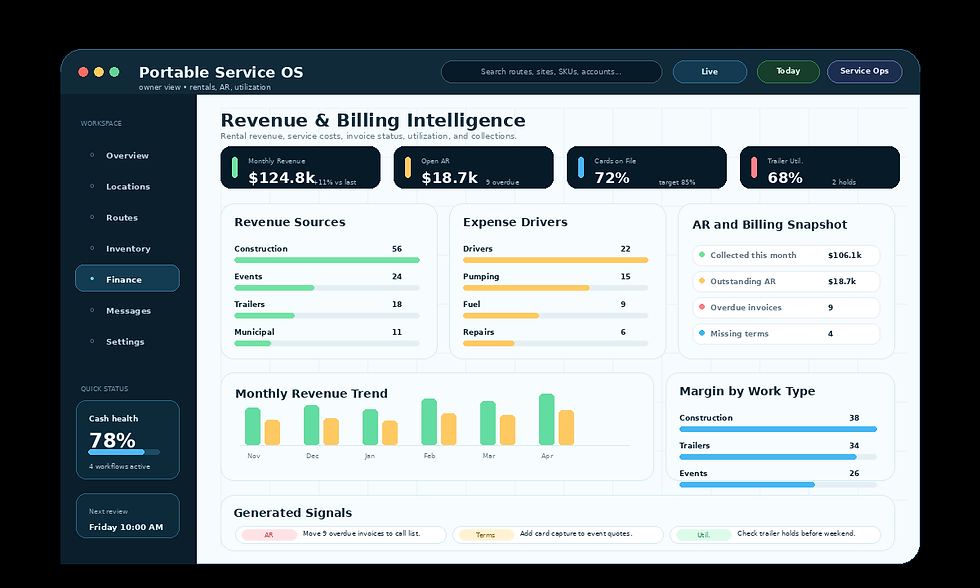The image size is (980, 588).
Task: Open Messages from the sidebar
Action: (127, 311)
